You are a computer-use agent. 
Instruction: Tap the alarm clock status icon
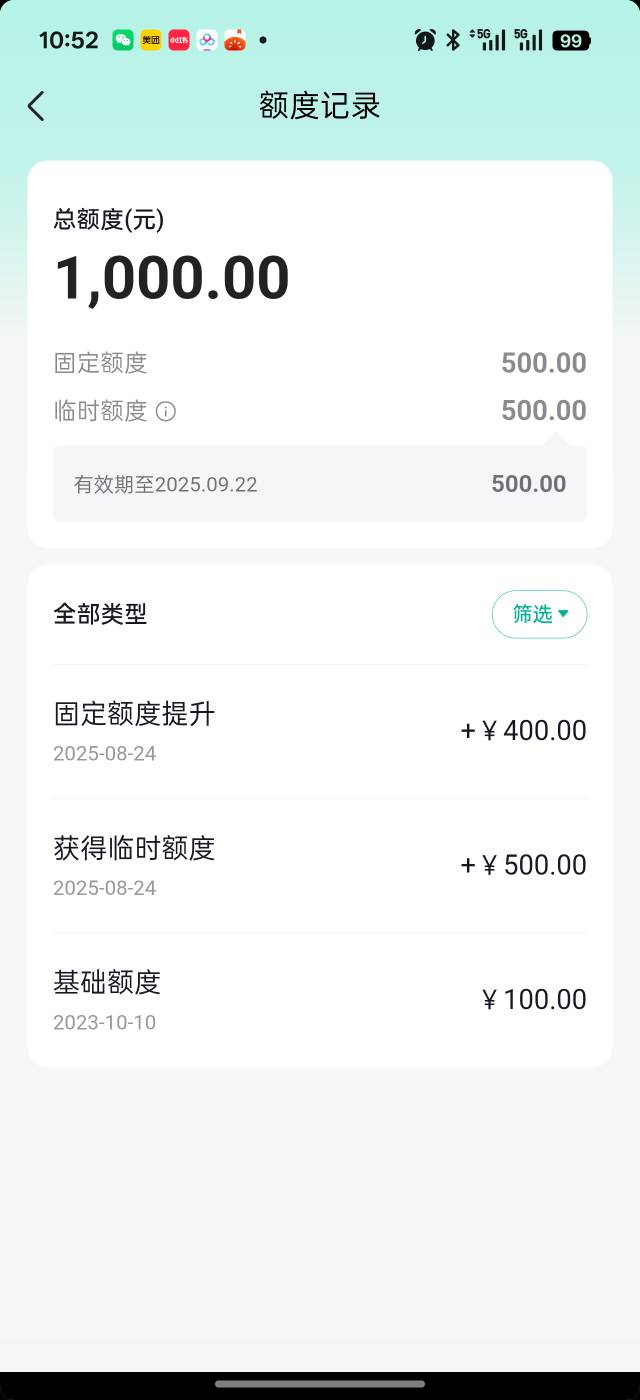[x=425, y=40]
